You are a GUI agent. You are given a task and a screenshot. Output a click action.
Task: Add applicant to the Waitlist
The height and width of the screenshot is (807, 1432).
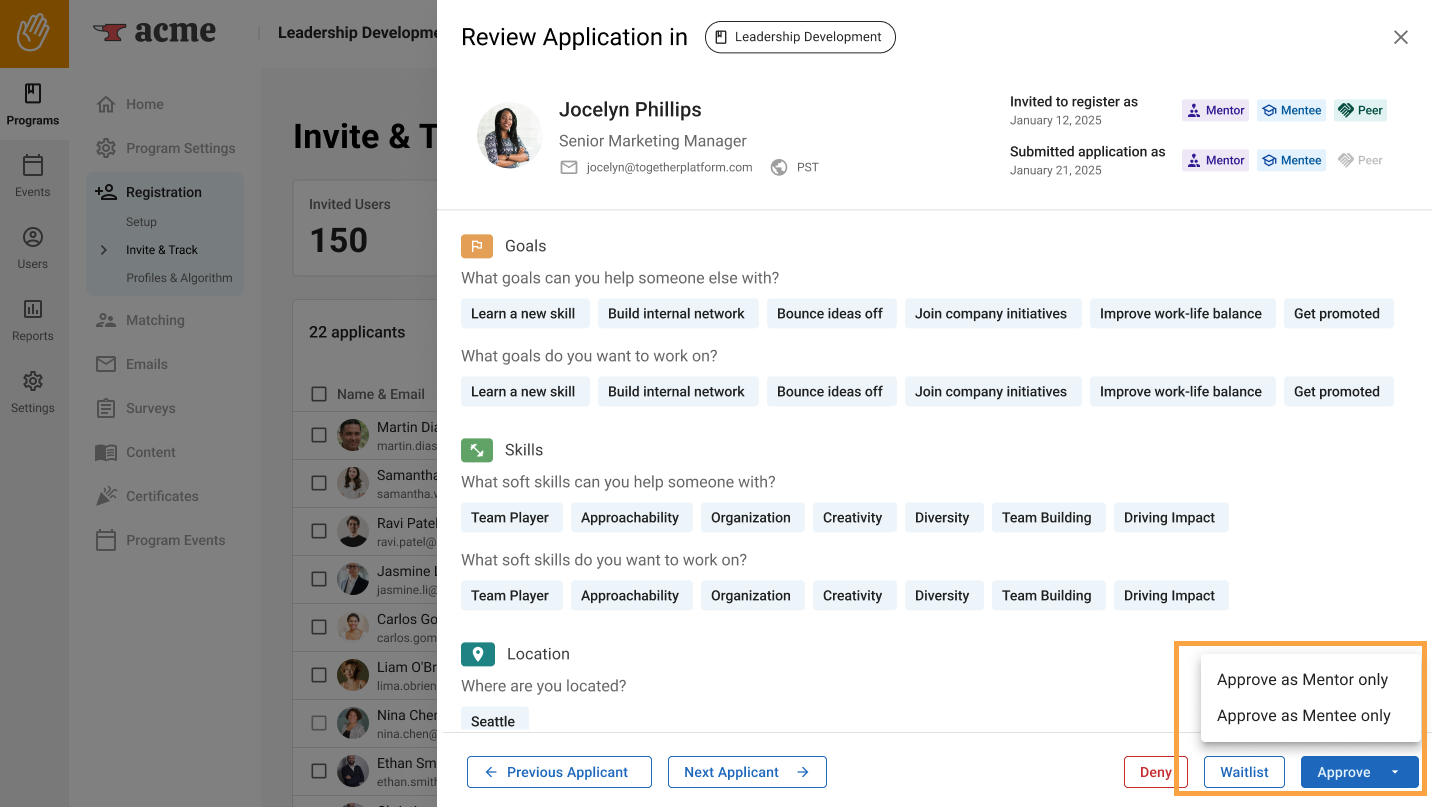coord(1244,772)
